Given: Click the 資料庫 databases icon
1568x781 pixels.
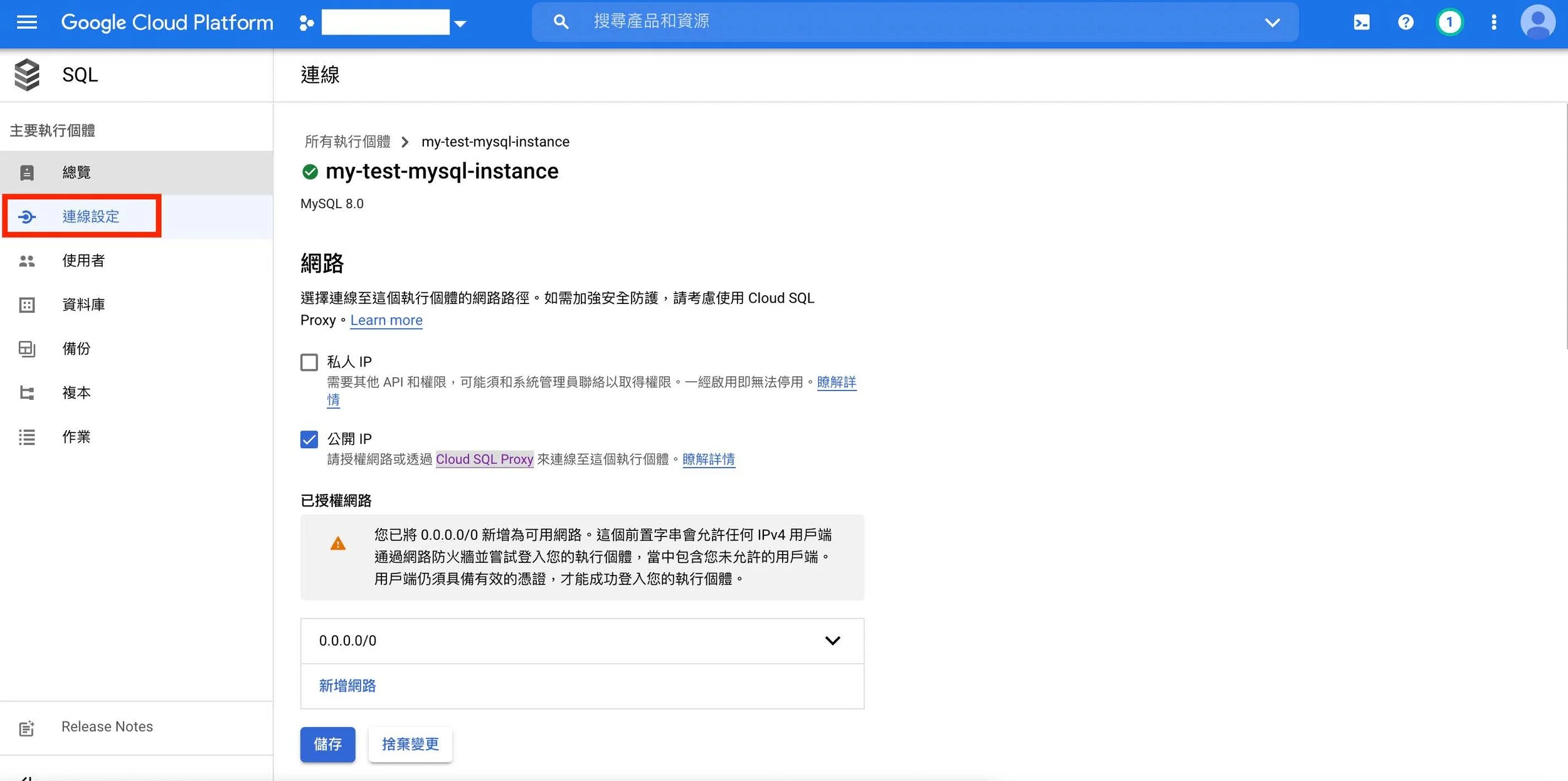Looking at the screenshot, I should click(26, 305).
